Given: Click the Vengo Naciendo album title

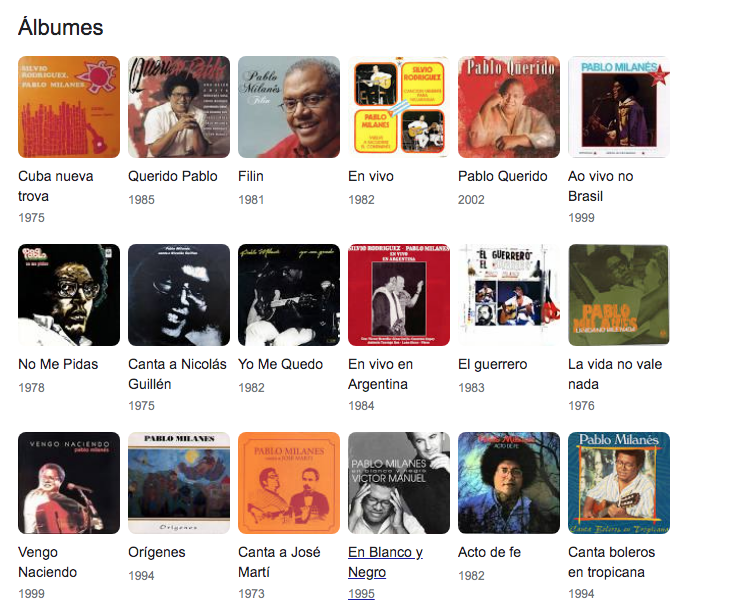Looking at the screenshot, I should (x=47, y=562).
